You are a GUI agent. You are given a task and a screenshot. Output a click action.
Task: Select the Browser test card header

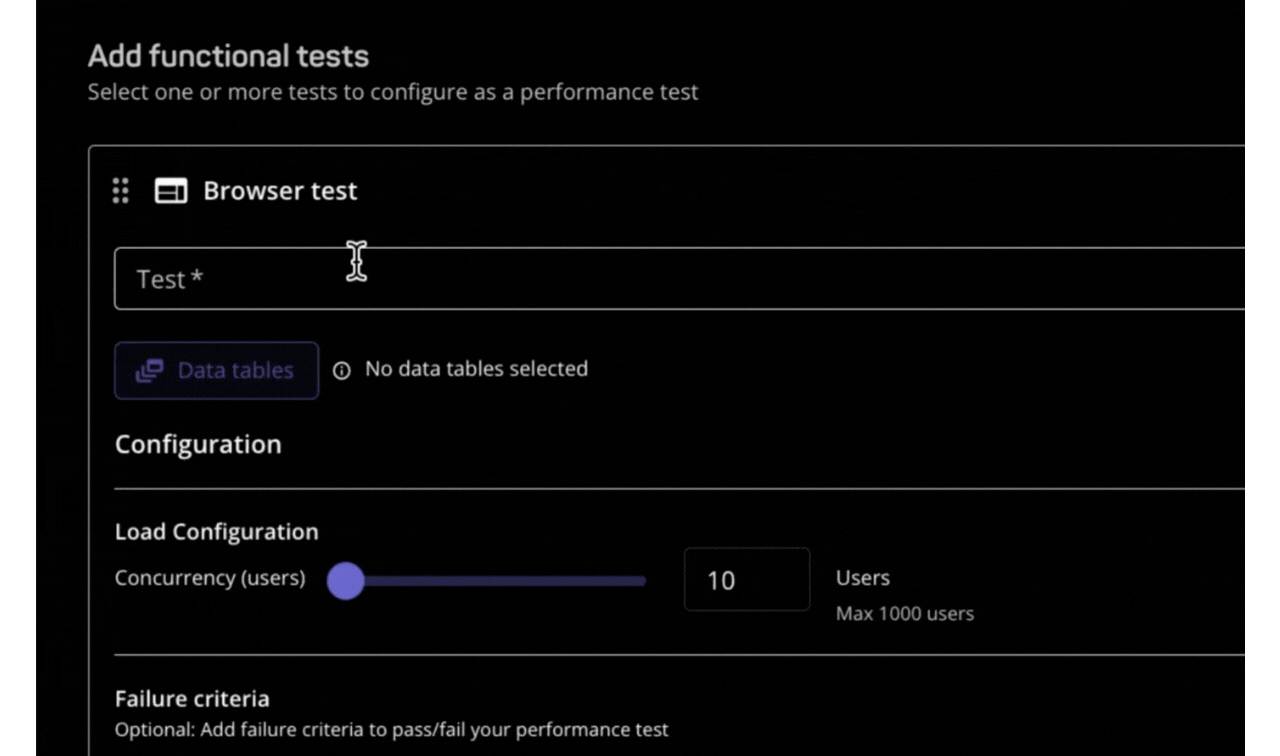tap(280, 190)
